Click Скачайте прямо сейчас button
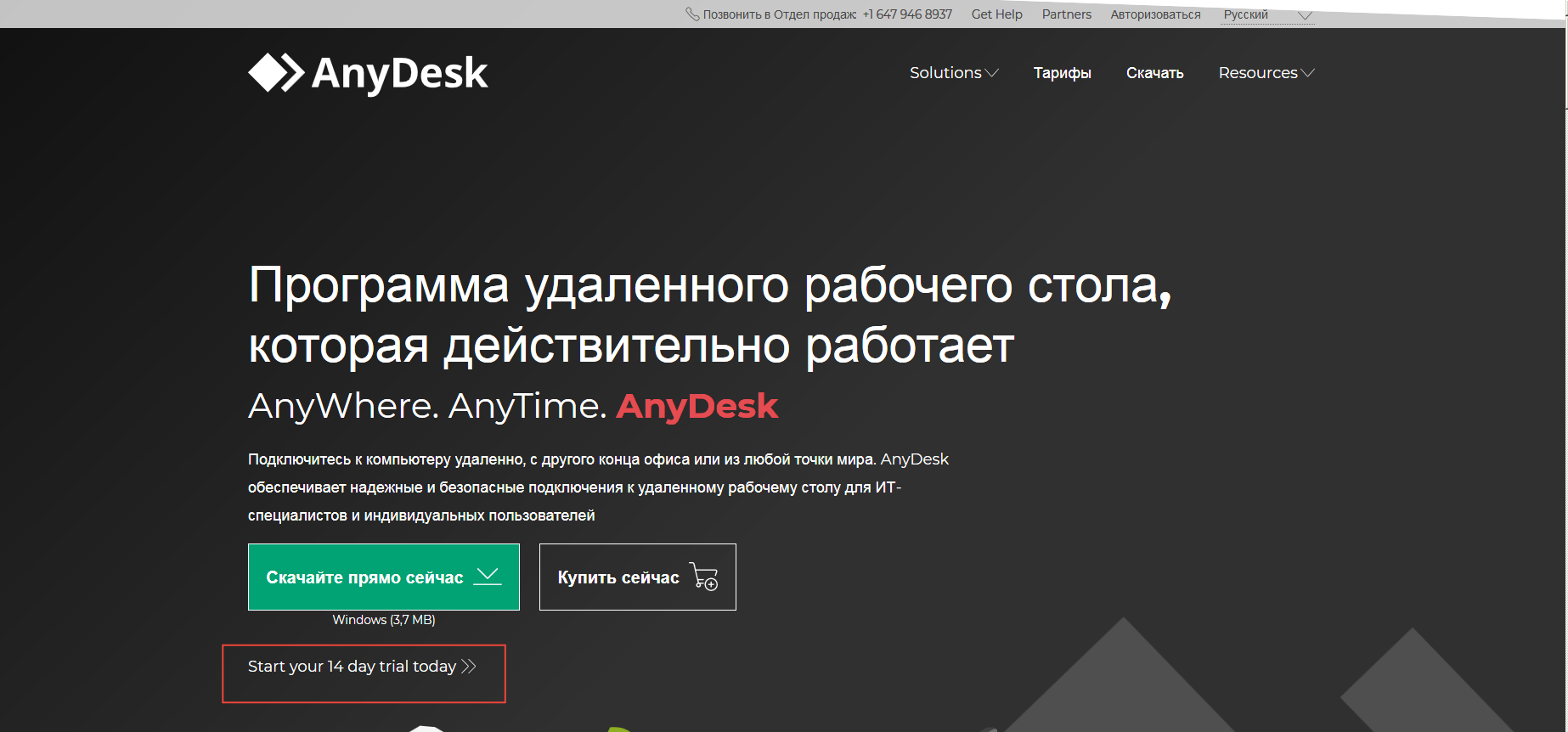 point(384,577)
